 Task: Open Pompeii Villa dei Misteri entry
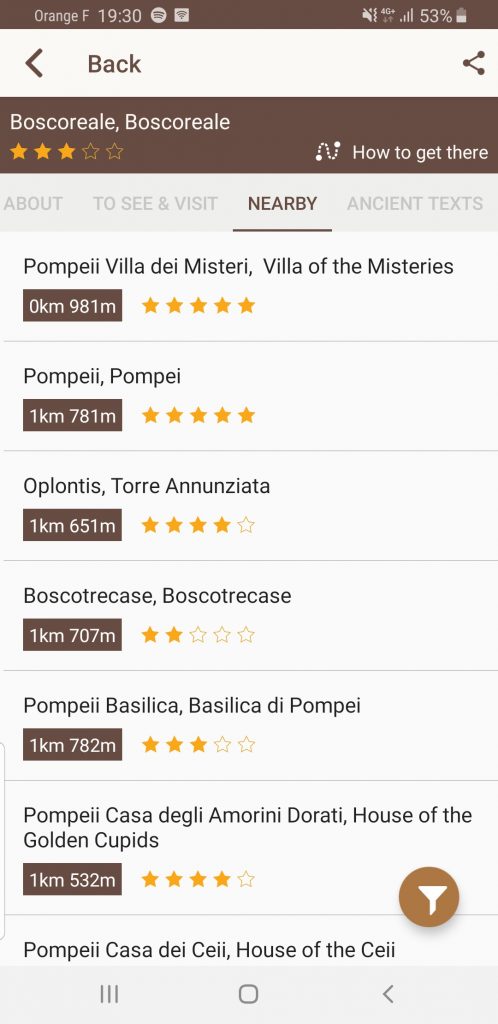249,286
